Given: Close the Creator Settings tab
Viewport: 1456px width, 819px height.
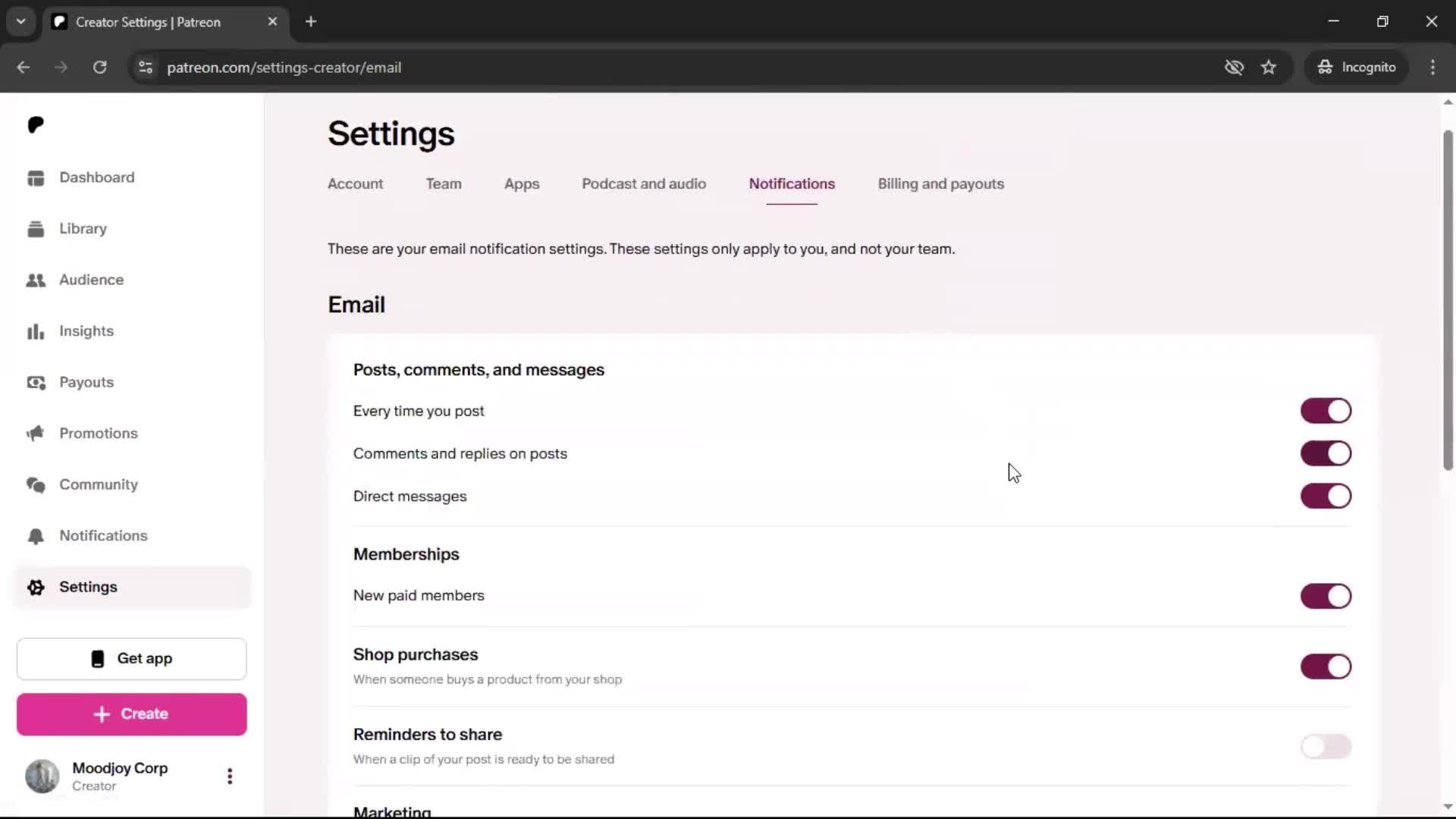Looking at the screenshot, I should [x=272, y=22].
